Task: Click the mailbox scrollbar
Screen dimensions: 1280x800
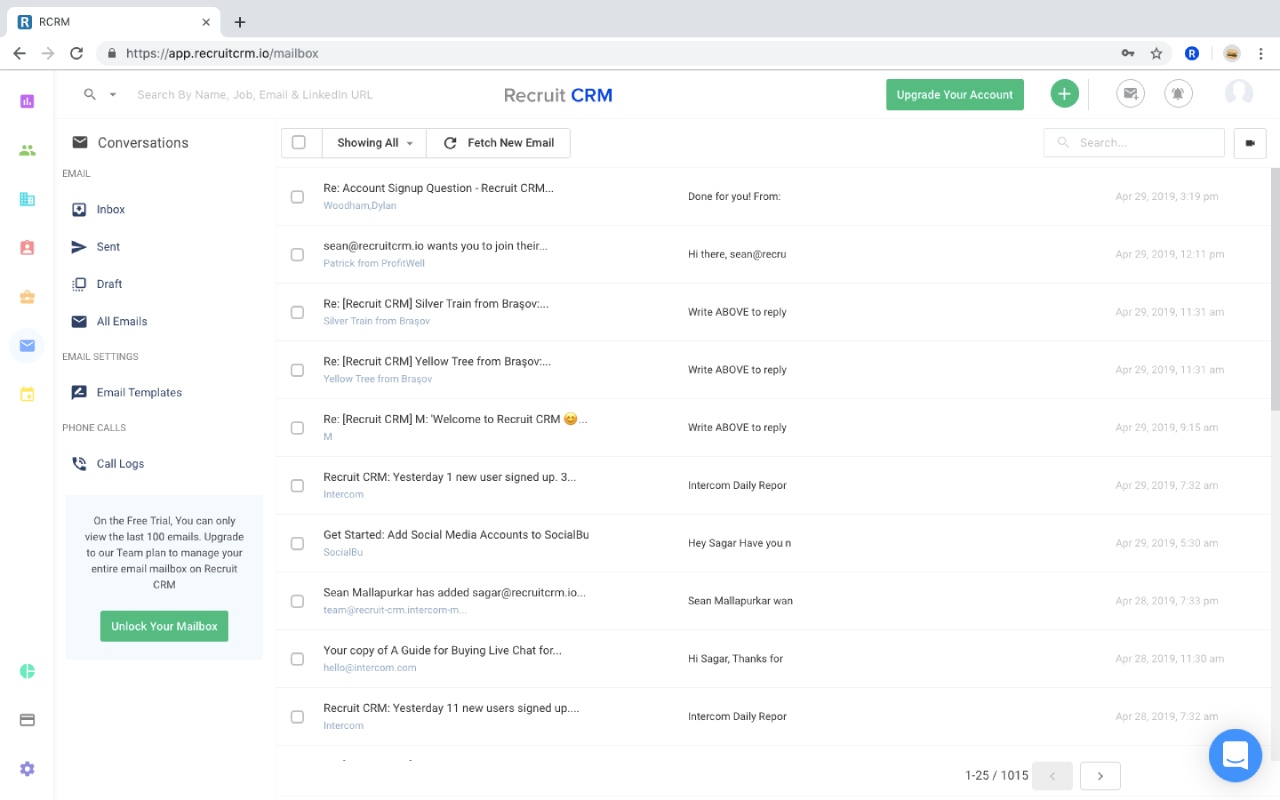Action: pos(1275,290)
